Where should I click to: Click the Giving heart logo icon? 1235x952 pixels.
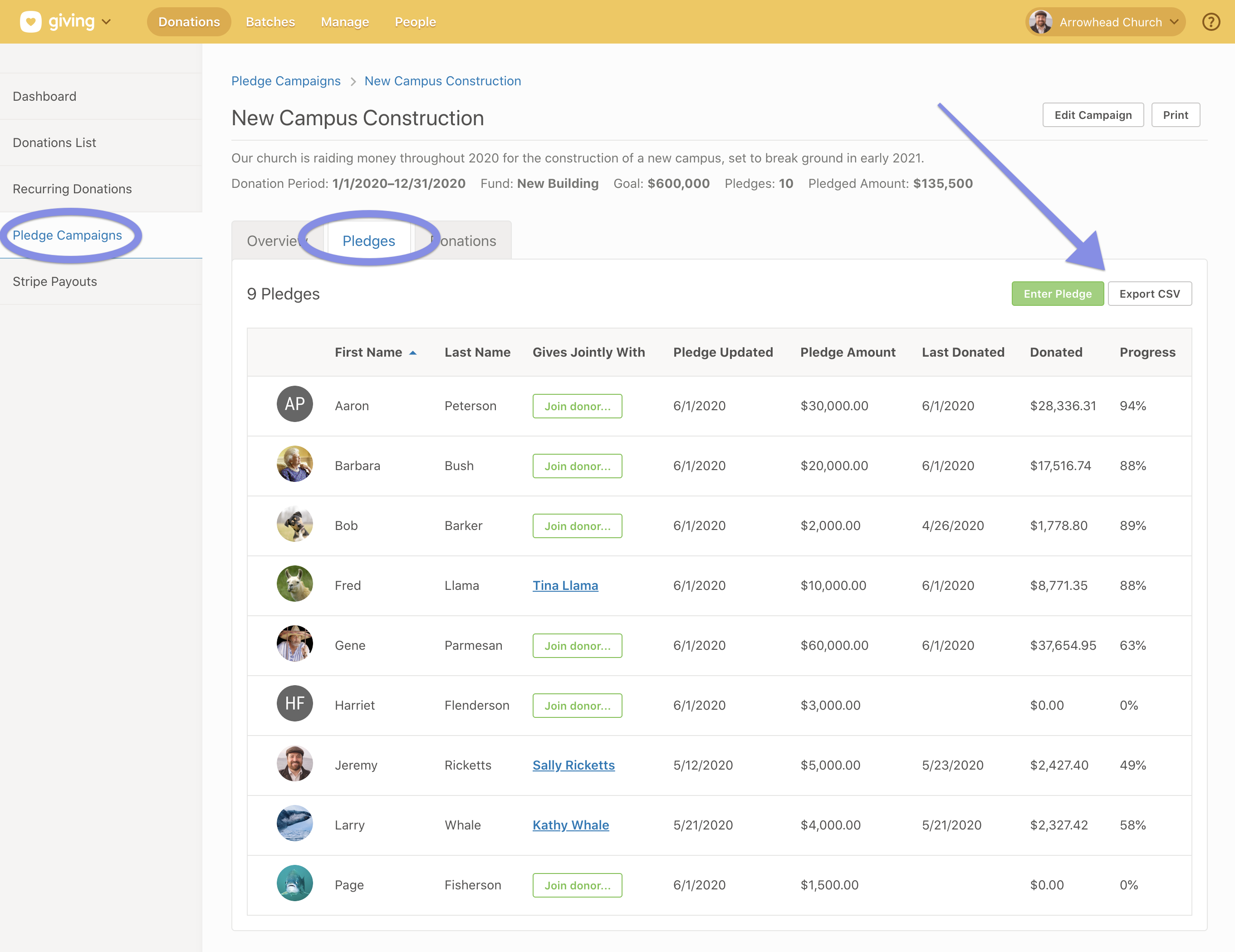pos(30,22)
